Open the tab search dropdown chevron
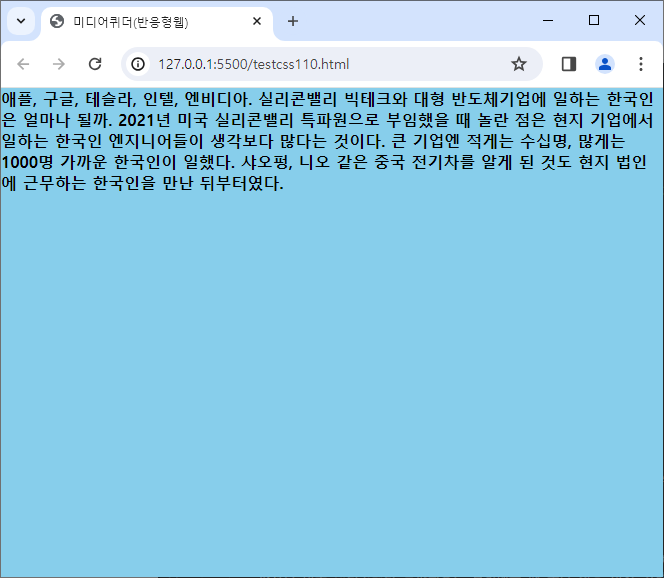 [x=21, y=21]
